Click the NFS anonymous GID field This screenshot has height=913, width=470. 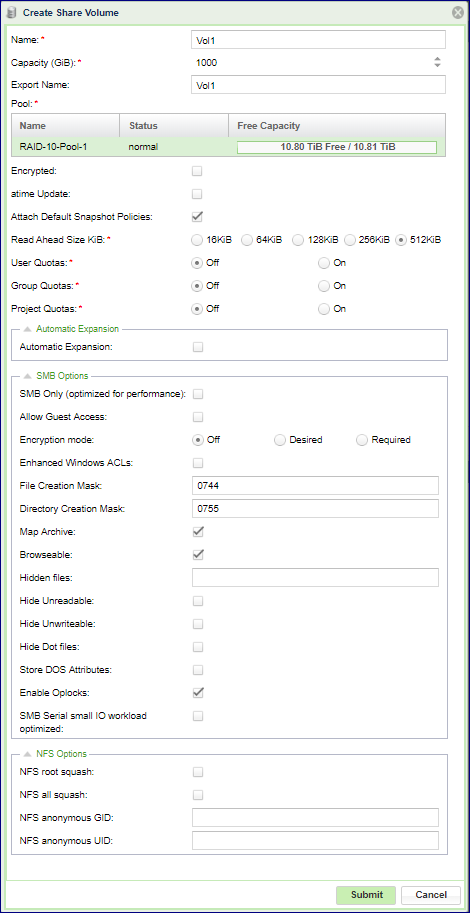click(x=315, y=818)
